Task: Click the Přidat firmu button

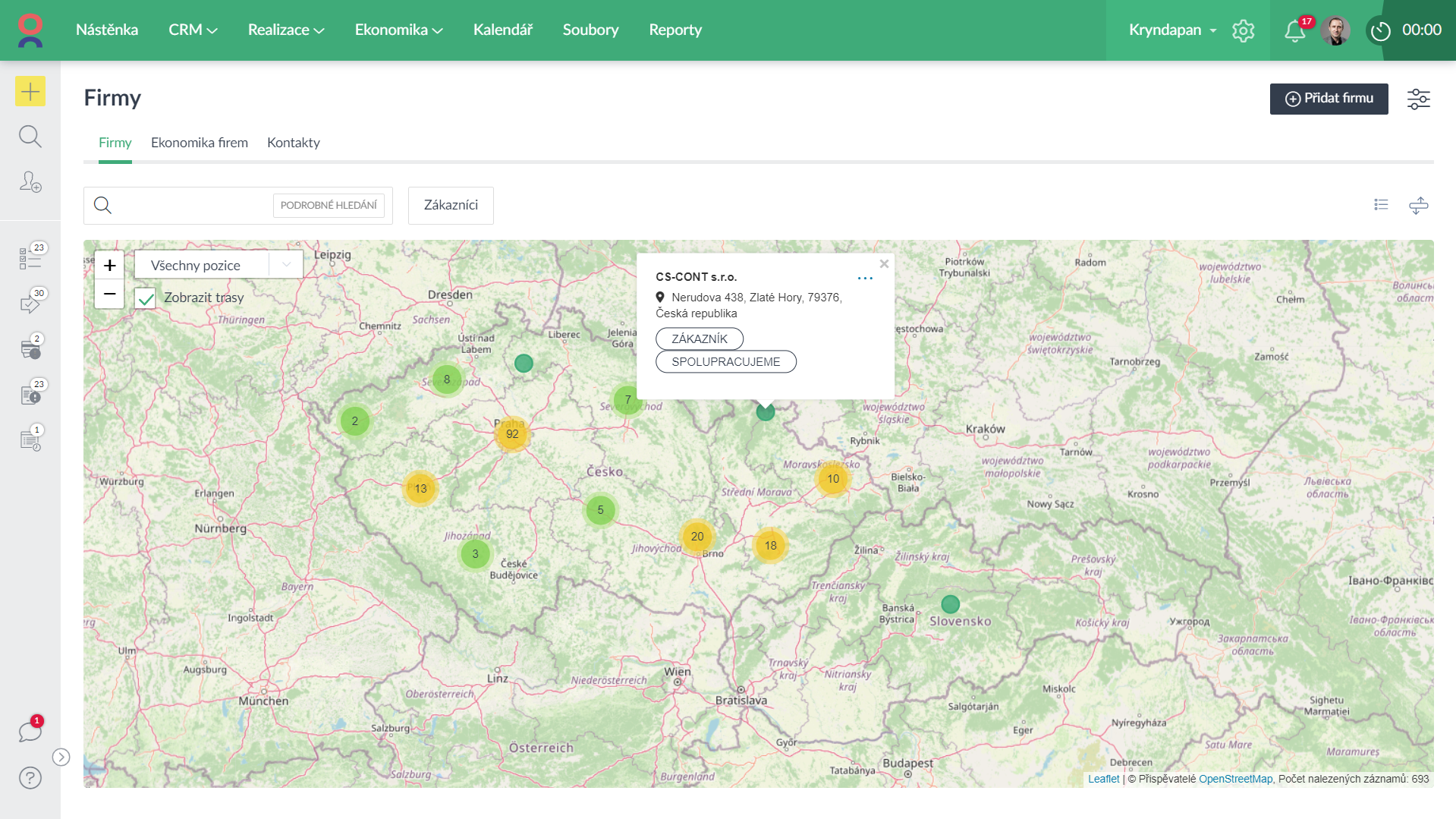Action: click(1329, 99)
